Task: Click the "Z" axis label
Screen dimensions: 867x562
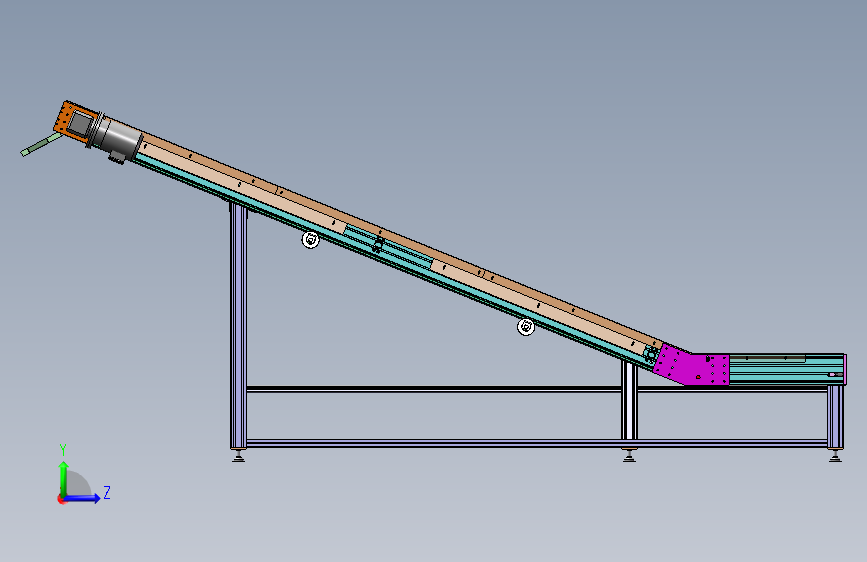Action: (x=107, y=492)
